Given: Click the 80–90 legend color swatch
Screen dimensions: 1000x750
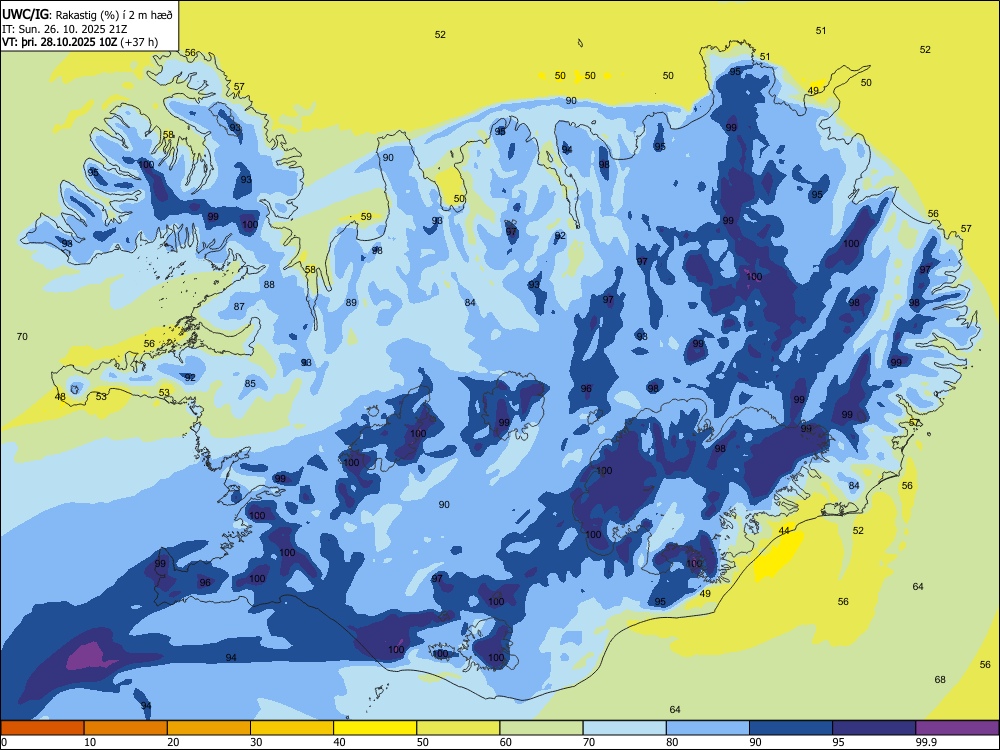Looking at the screenshot, I should point(707,728).
